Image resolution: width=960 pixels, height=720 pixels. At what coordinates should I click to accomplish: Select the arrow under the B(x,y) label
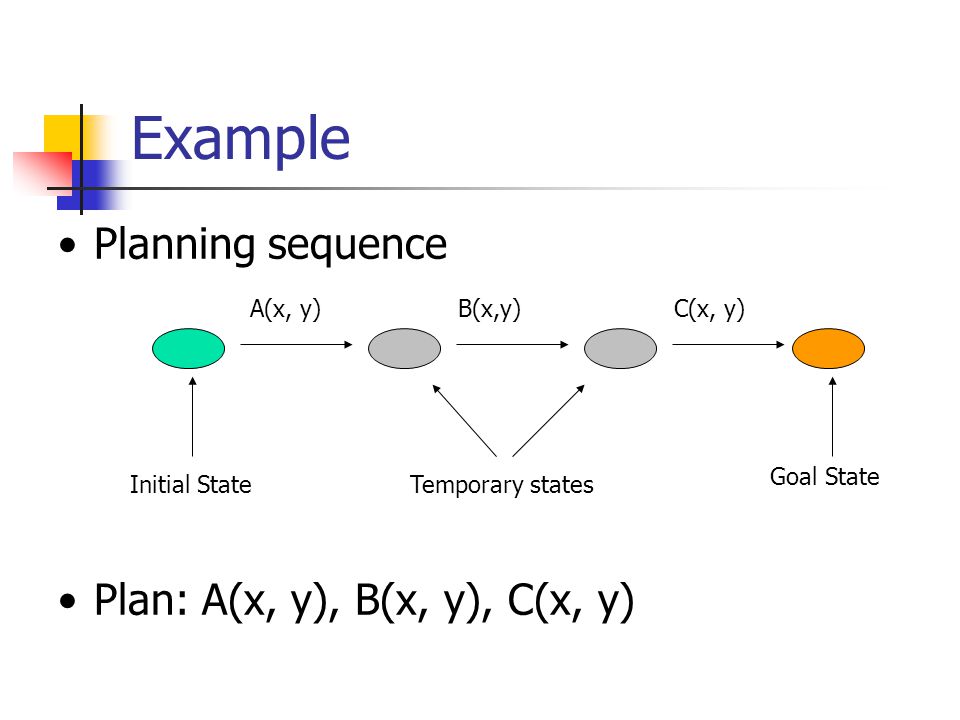click(512, 345)
